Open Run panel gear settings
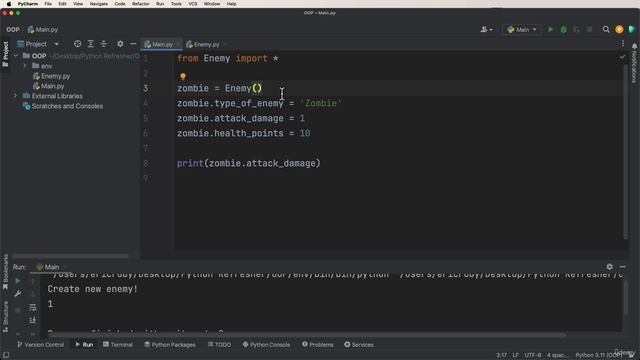Image resolution: width=640 pixels, height=360 pixels. pos(609,267)
